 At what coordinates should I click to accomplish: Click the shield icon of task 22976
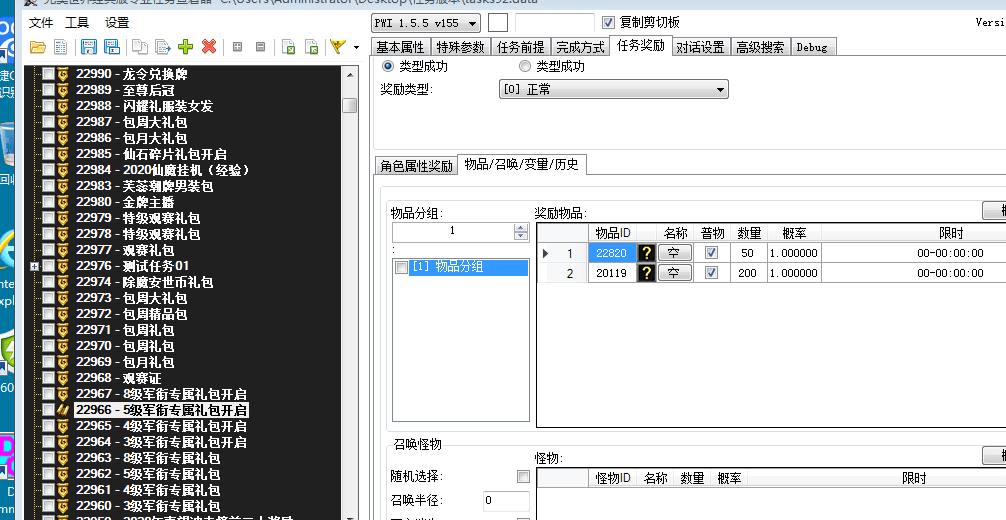[x=62, y=266]
